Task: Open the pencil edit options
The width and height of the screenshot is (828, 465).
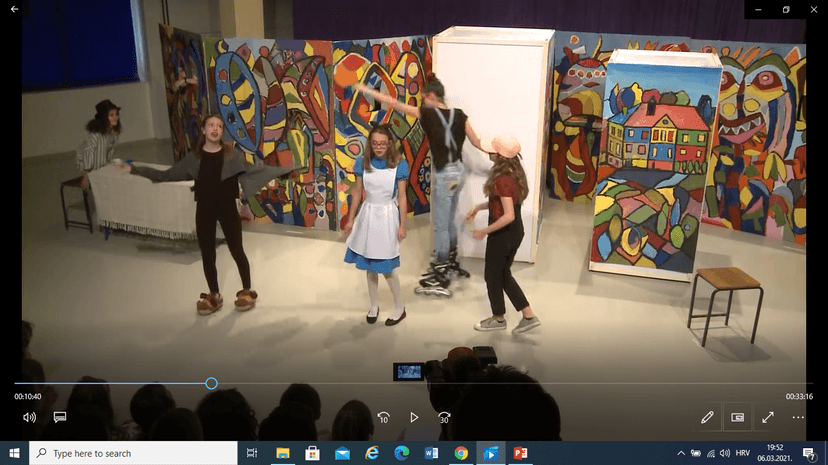Action: [708, 417]
